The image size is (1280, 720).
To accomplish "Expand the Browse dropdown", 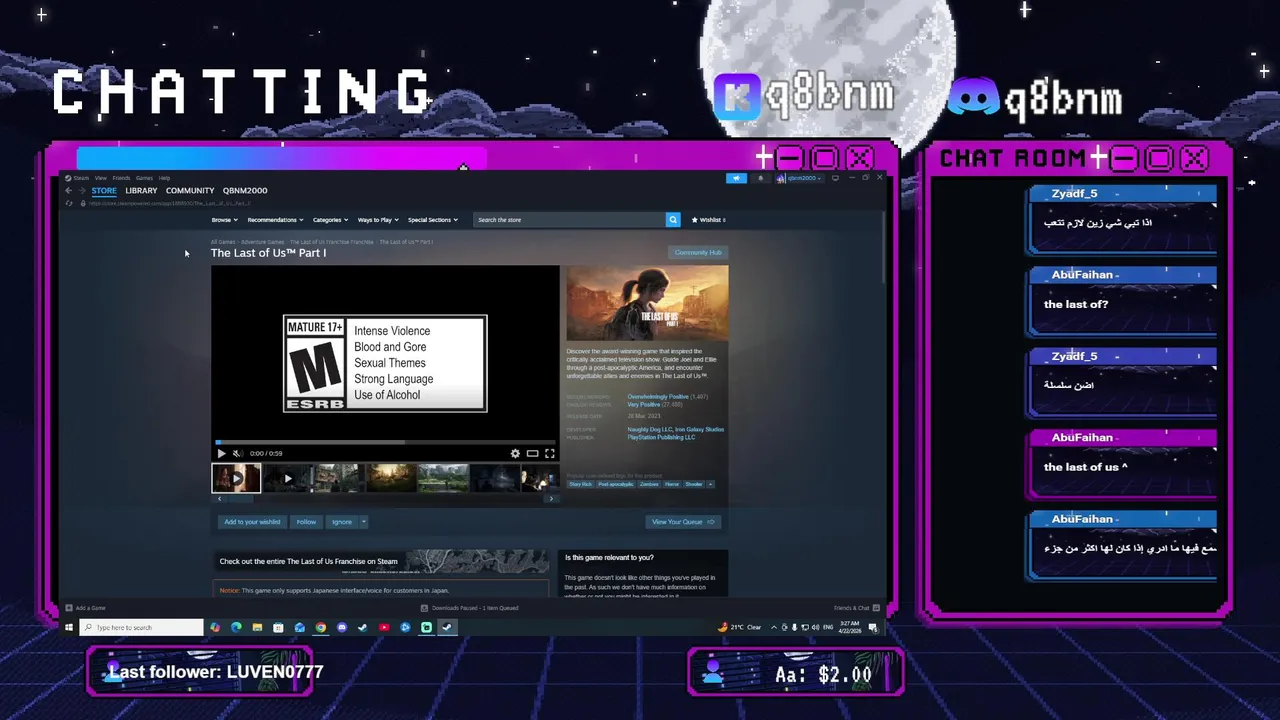I will (224, 219).
